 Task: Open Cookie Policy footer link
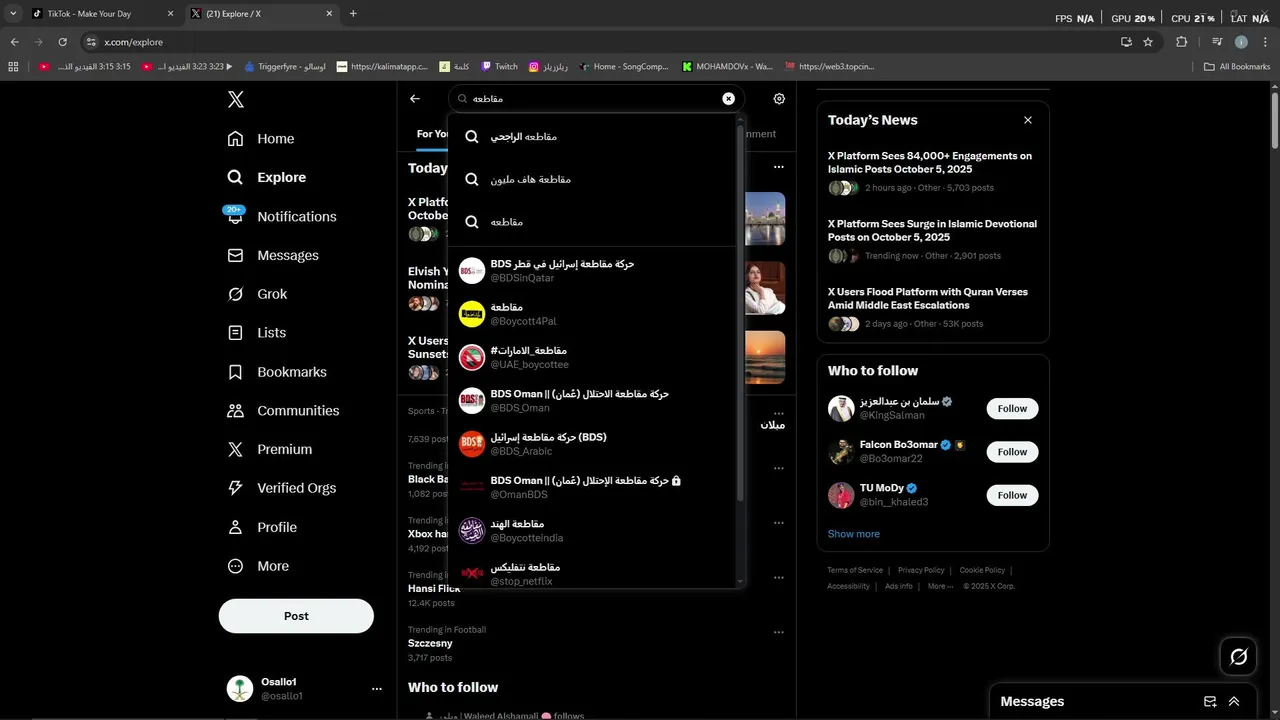tap(982, 570)
